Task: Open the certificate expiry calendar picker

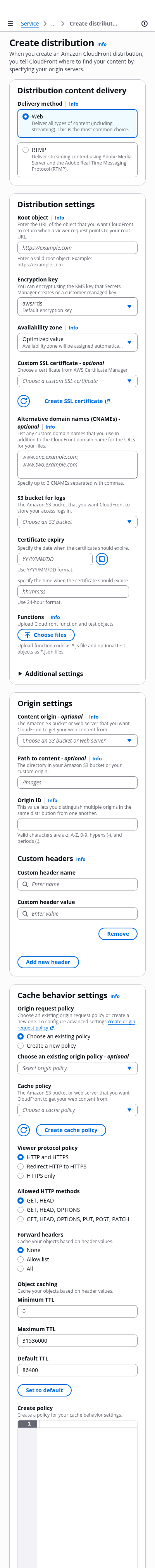Action: (102, 559)
